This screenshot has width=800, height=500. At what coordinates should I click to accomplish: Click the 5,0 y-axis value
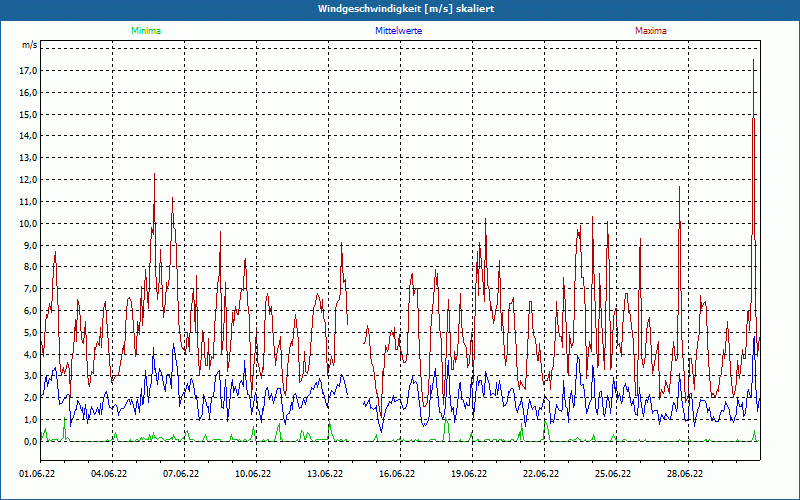point(31,333)
